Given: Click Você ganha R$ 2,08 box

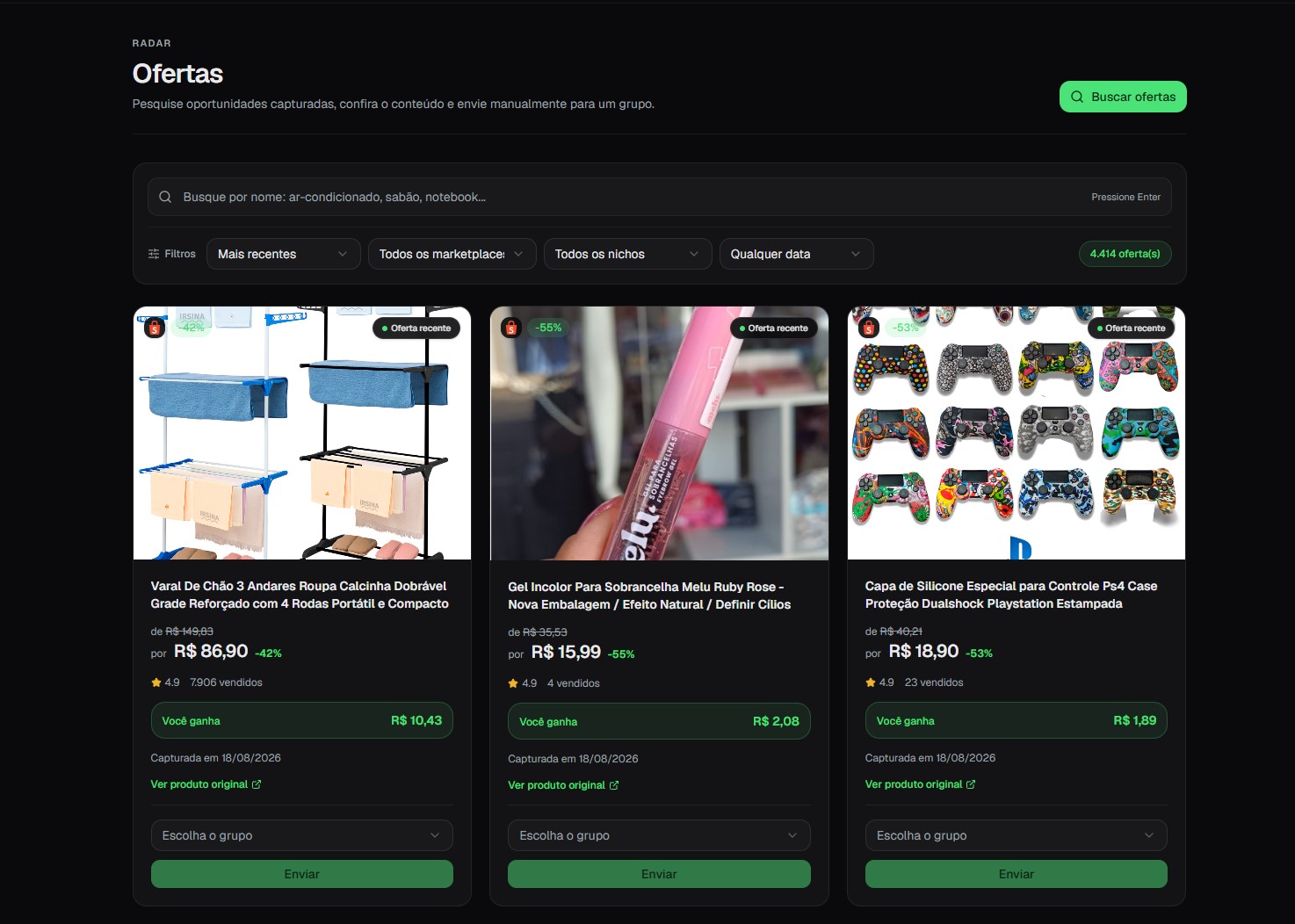Looking at the screenshot, I should click(659, 721).
